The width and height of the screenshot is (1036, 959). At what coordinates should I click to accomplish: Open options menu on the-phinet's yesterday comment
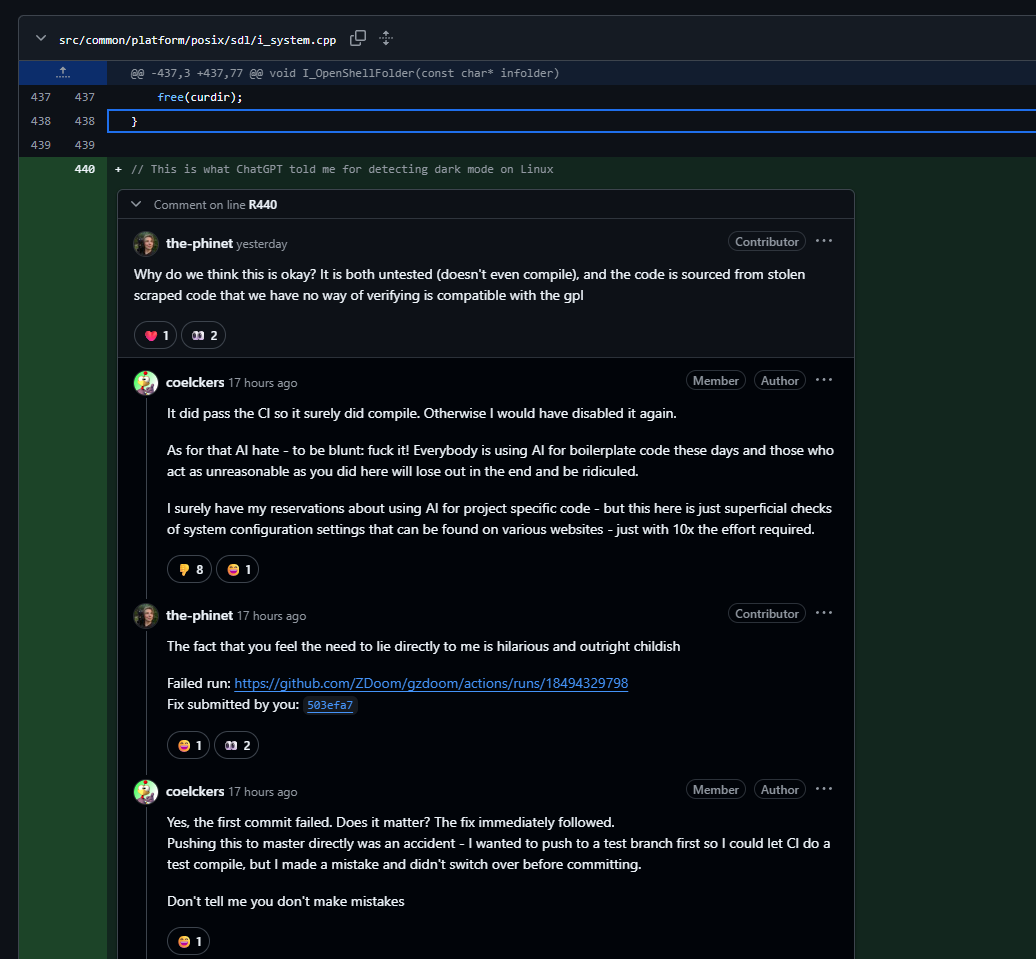click(824, 241)
